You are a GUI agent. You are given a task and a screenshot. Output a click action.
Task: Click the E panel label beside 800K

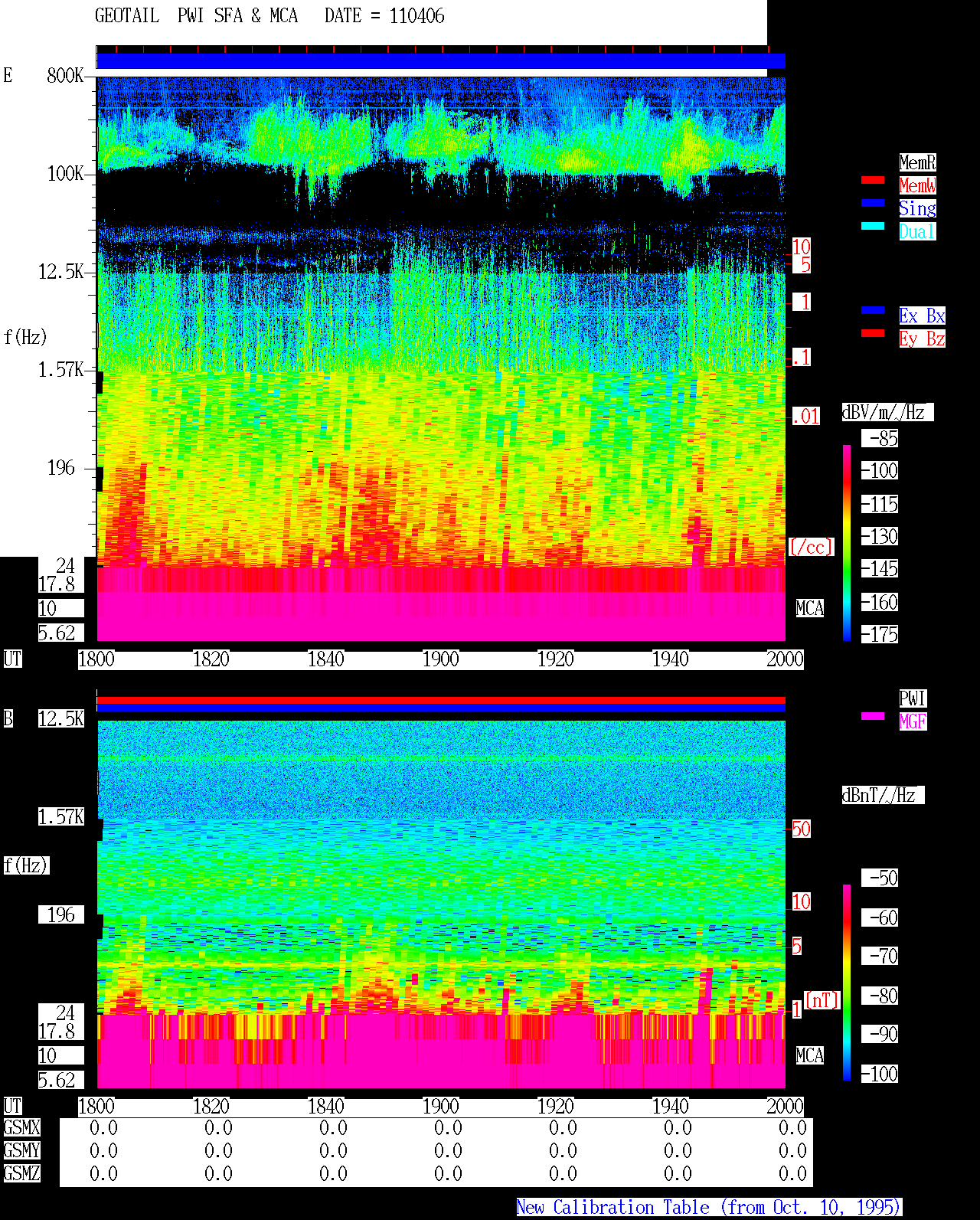coord(8,75)
